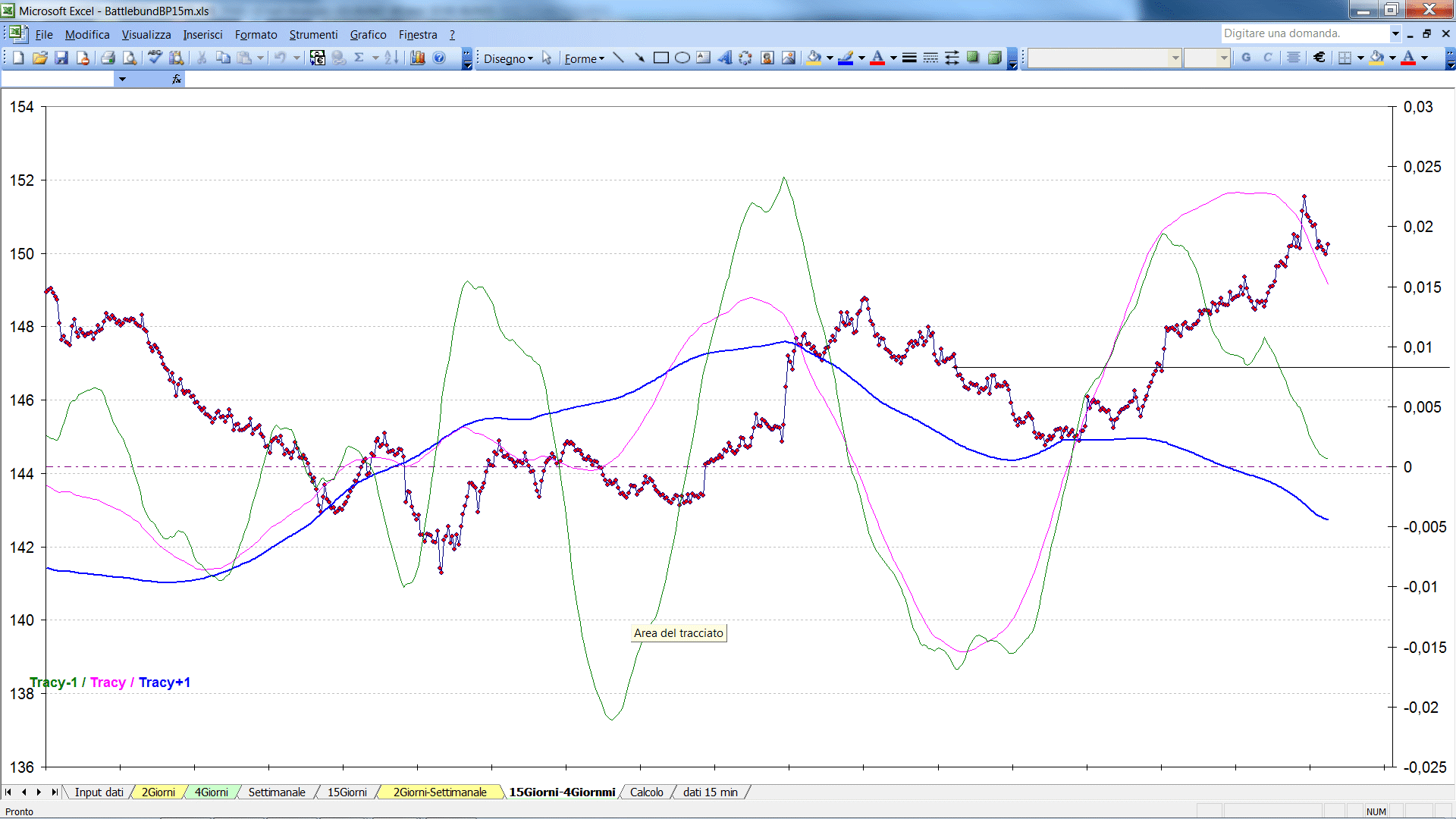Insert Clip Art from drawing toolbar

[767, 58]
